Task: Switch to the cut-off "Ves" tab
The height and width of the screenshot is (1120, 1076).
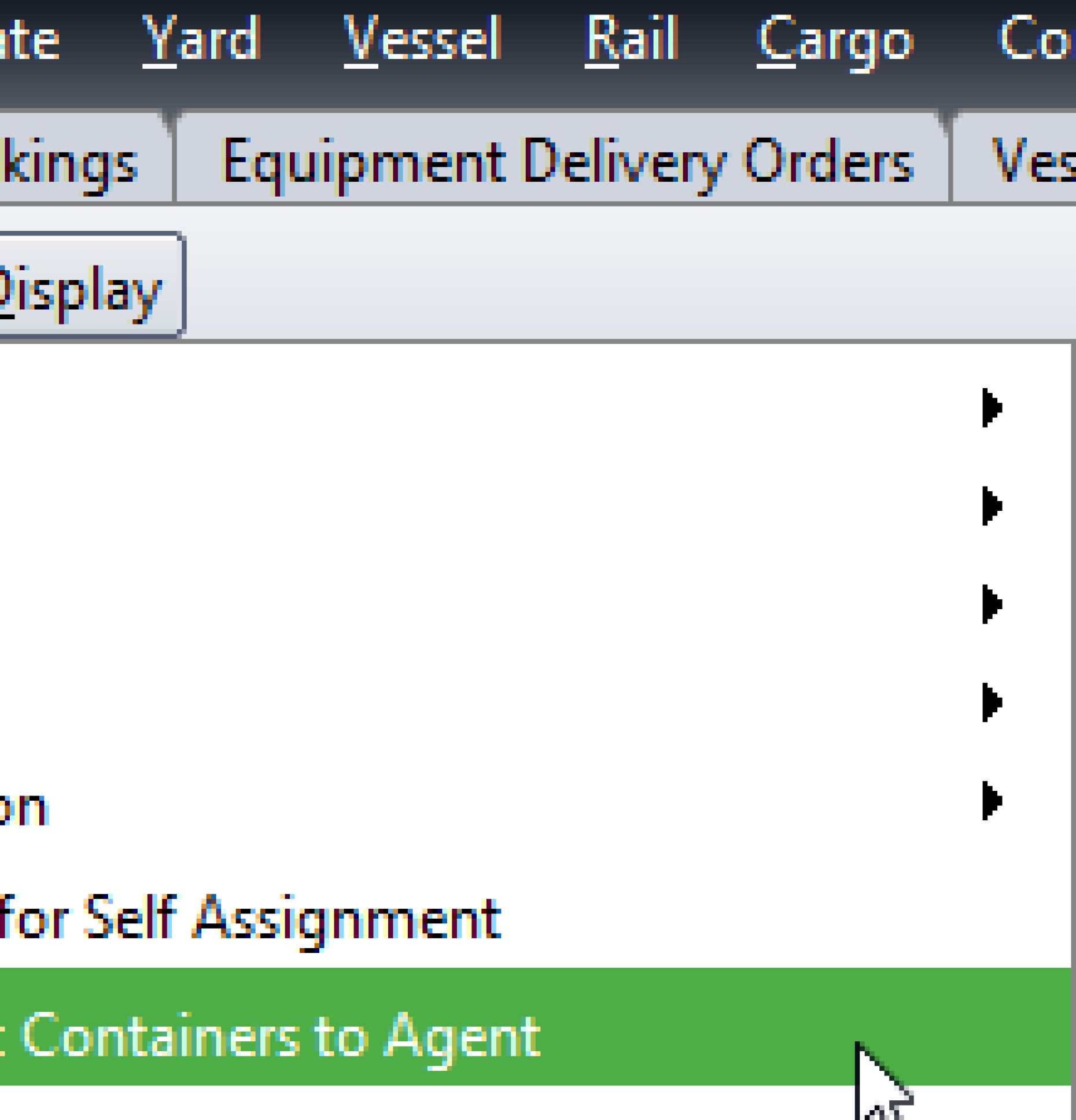Action: tap(1033, 162)
